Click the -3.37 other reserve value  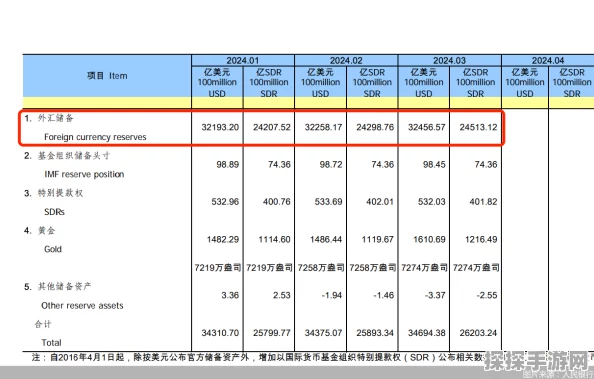(435, 295)
